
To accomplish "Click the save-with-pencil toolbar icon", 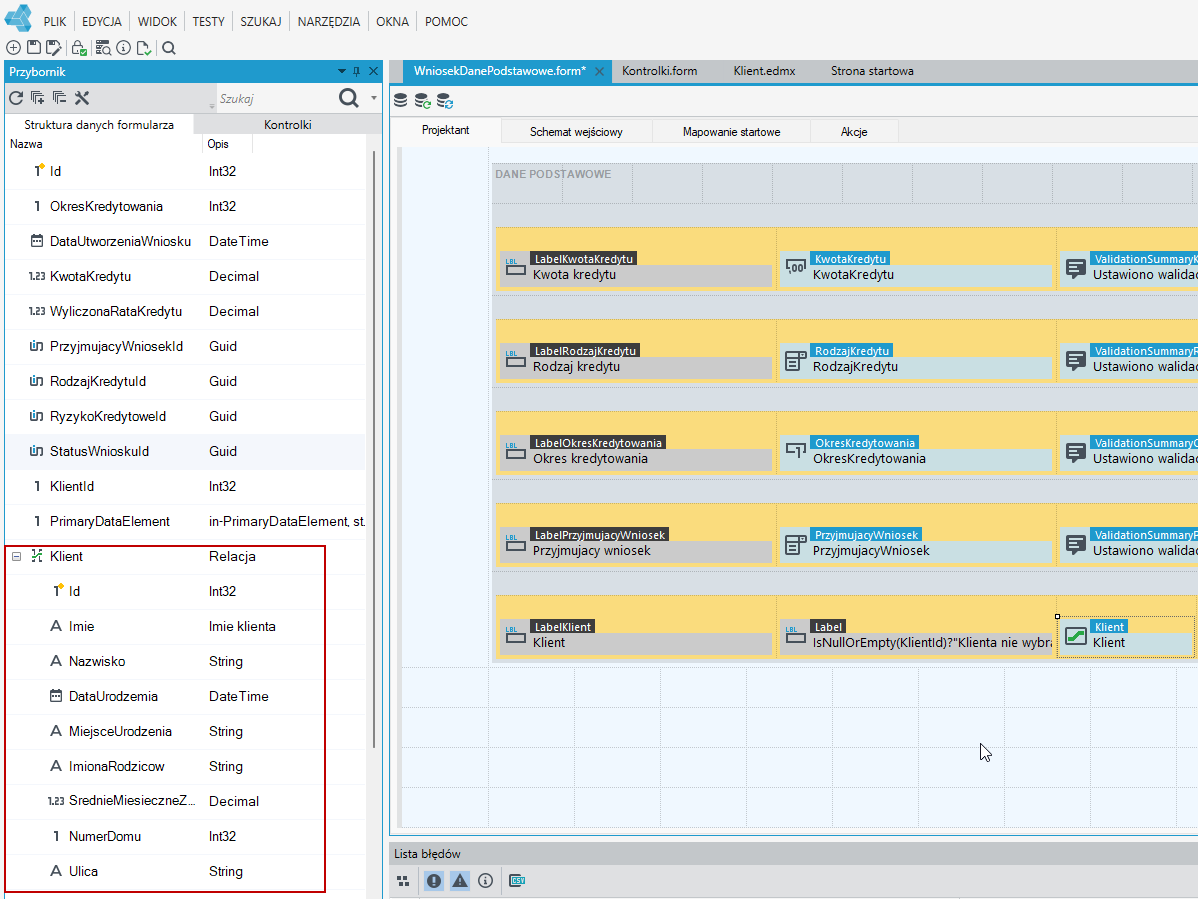I will point(53,48).
